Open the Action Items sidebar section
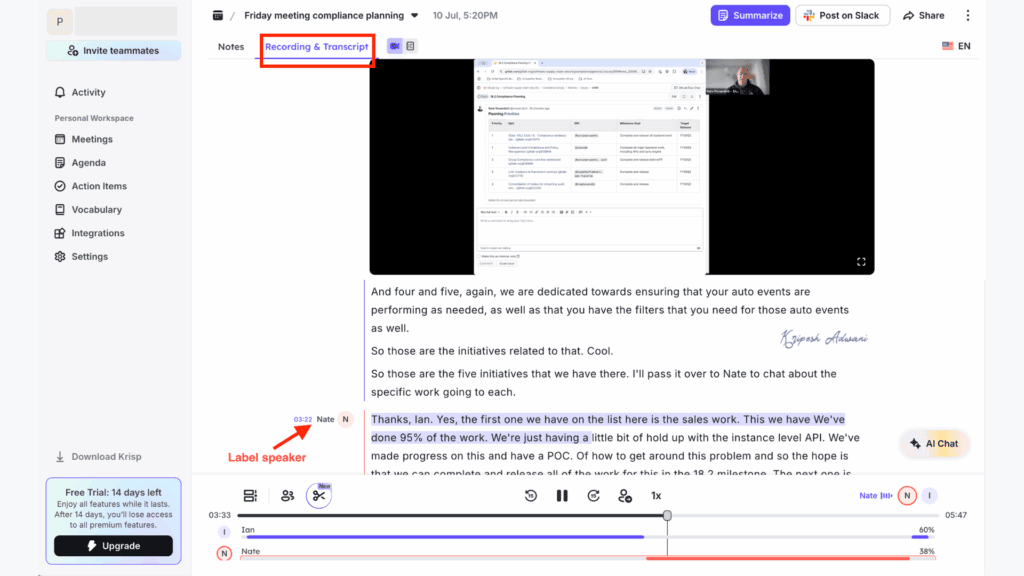 [x=100, y=185]
